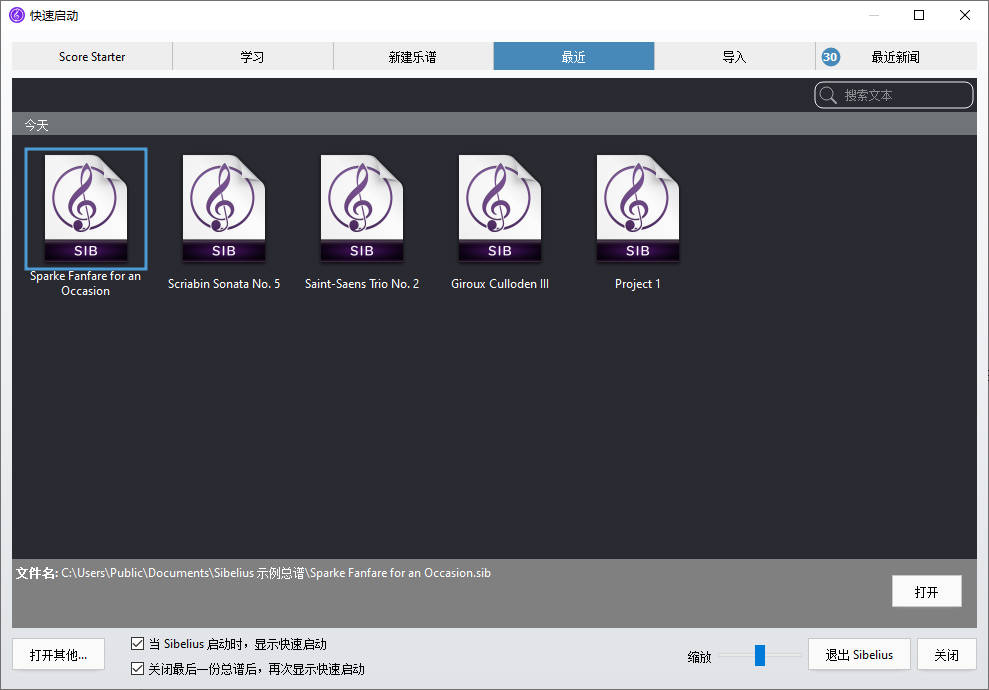
Task: Select the Scriabin Sonata No. 5 file icon
Action: tap(224, 208)
